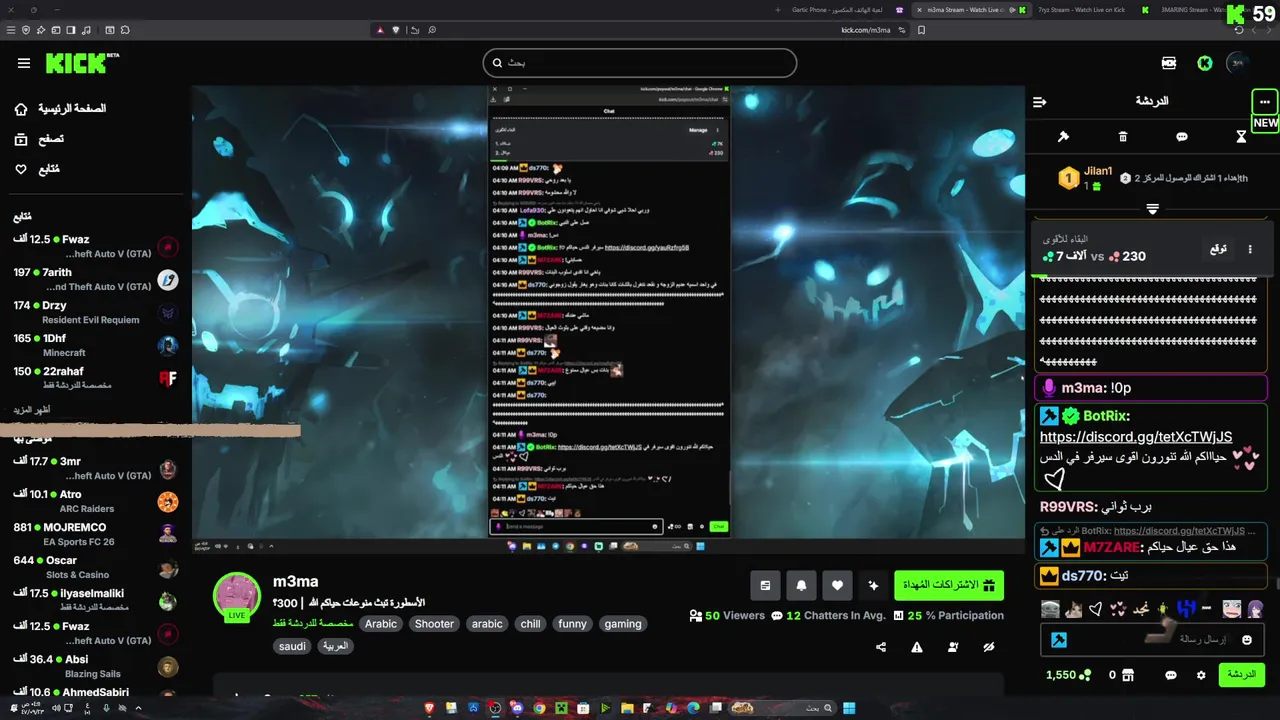
Task: Click the Arabic tag beside Shooter
Action: point(380,624)
